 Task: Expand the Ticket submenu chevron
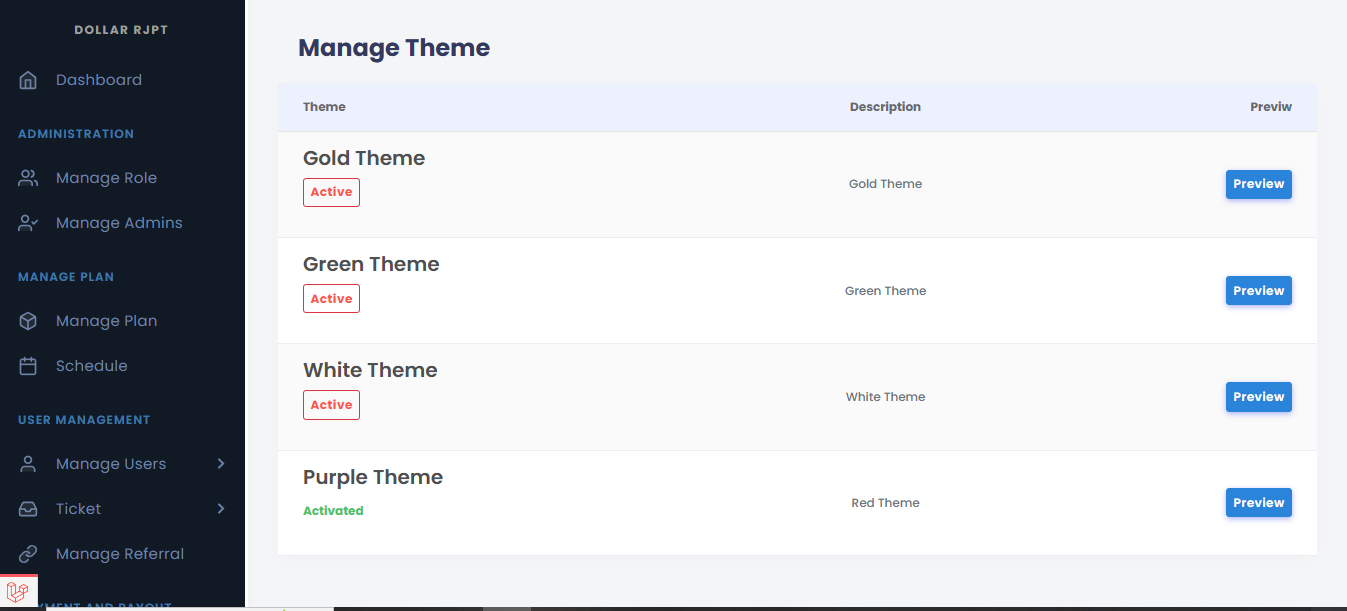tap(221, 509)
